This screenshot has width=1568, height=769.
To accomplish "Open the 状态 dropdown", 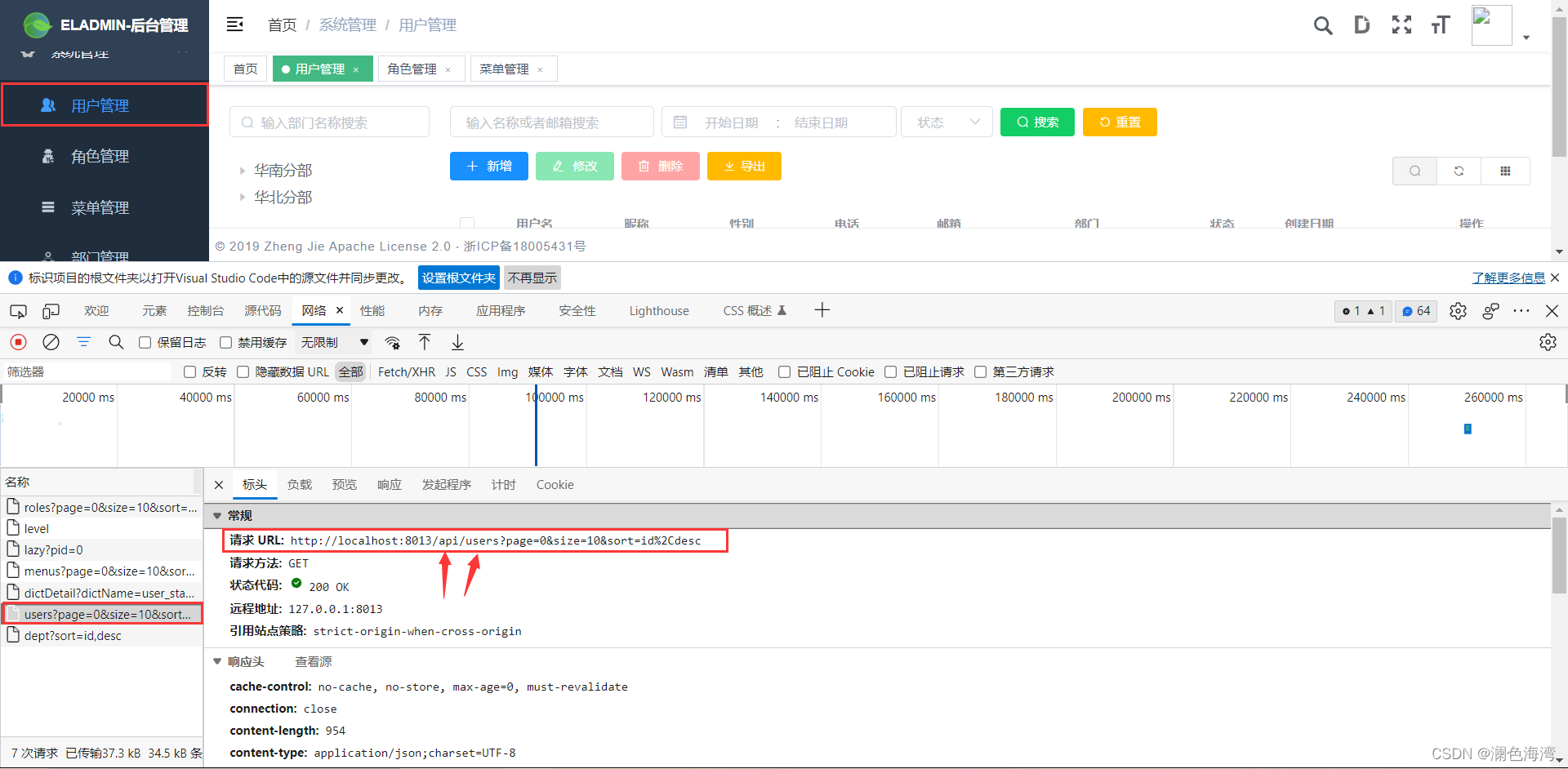I will [947, 122].
